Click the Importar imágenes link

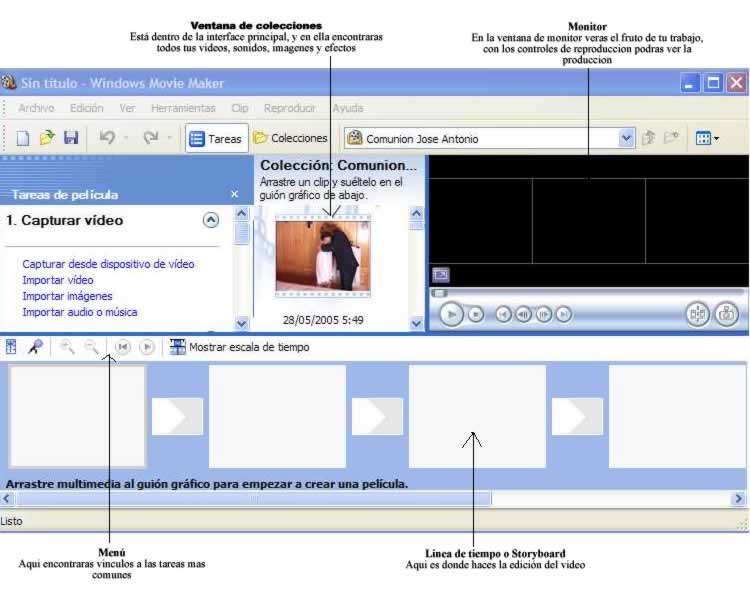[67, 296]
